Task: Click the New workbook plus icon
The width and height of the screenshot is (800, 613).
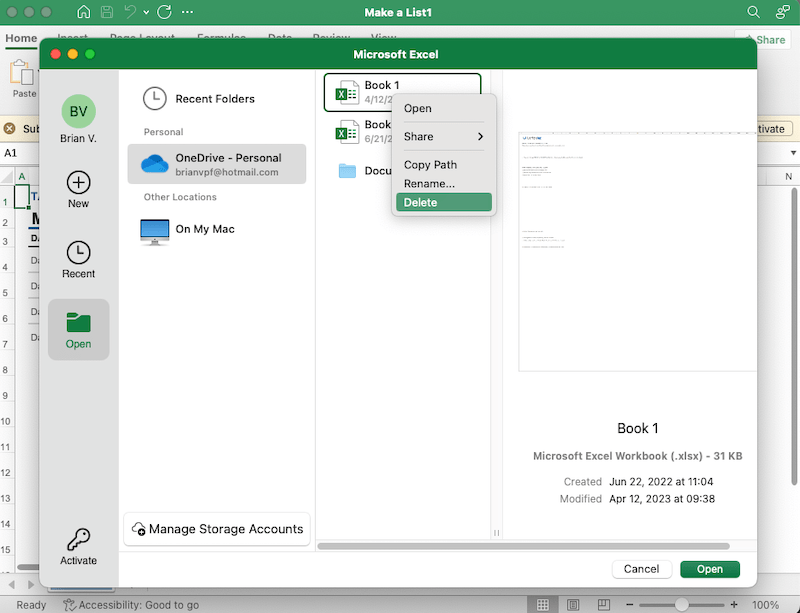Action: pos(79,183)
